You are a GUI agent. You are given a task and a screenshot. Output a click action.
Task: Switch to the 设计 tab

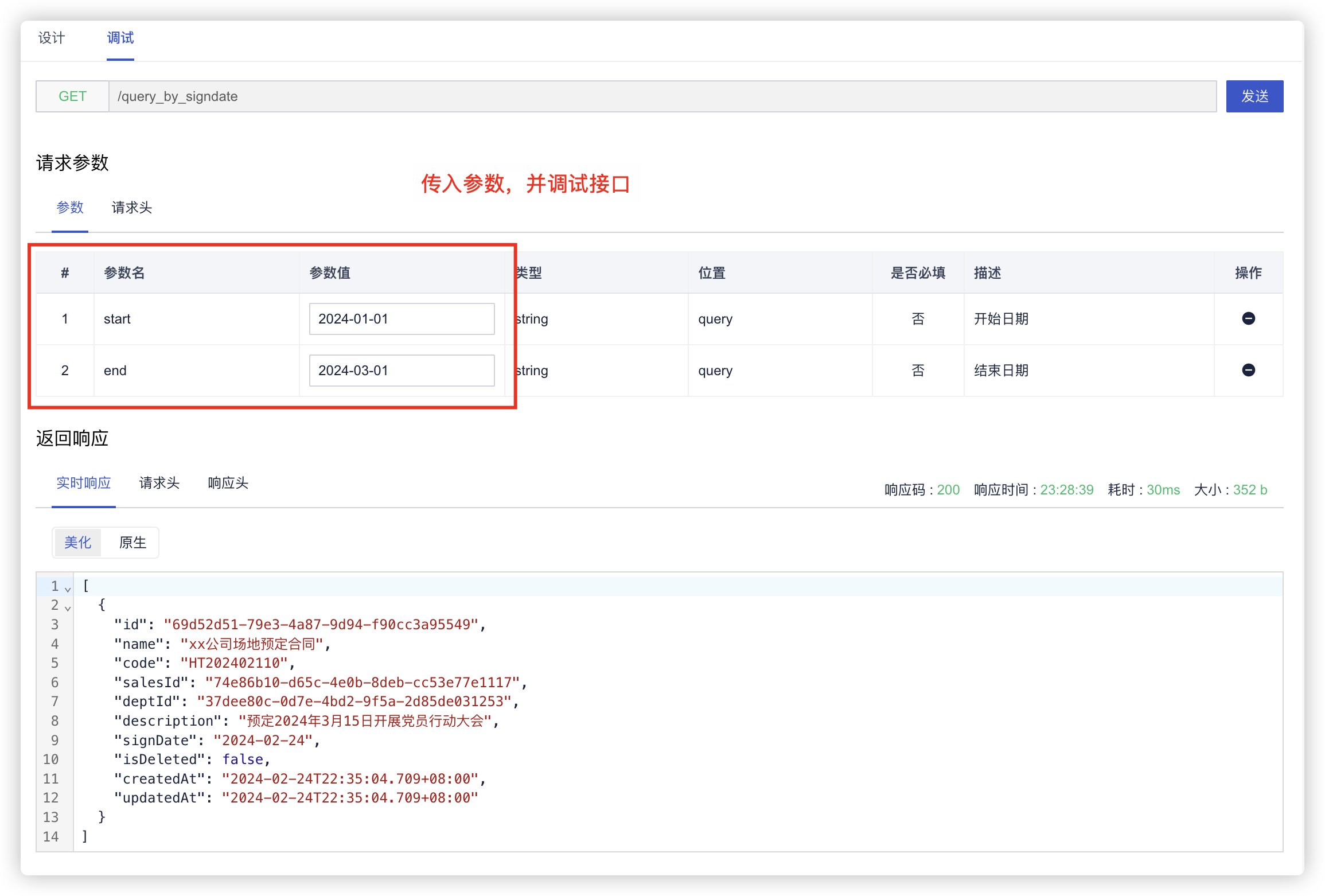52,38
